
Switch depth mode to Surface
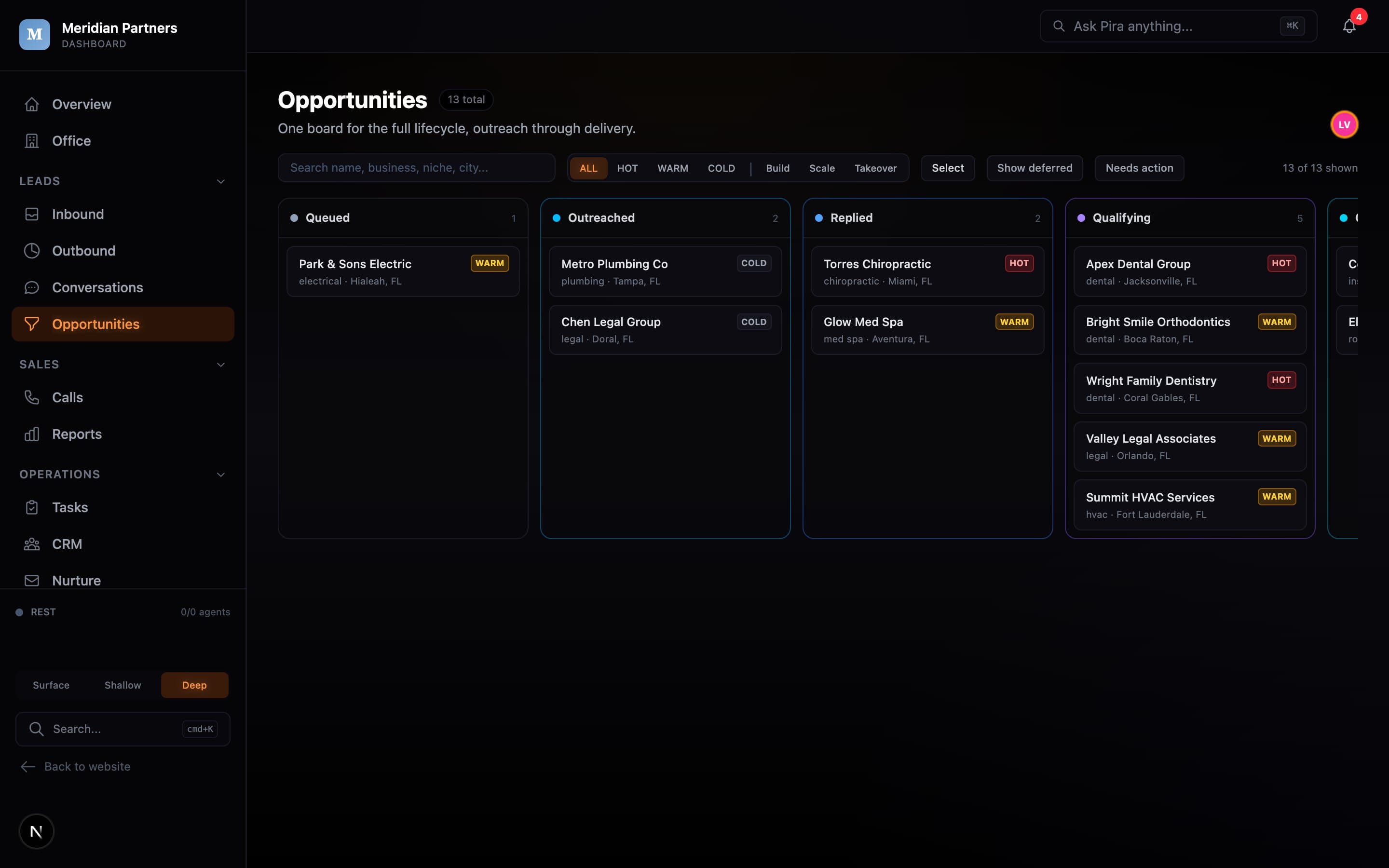pos(51,685)
